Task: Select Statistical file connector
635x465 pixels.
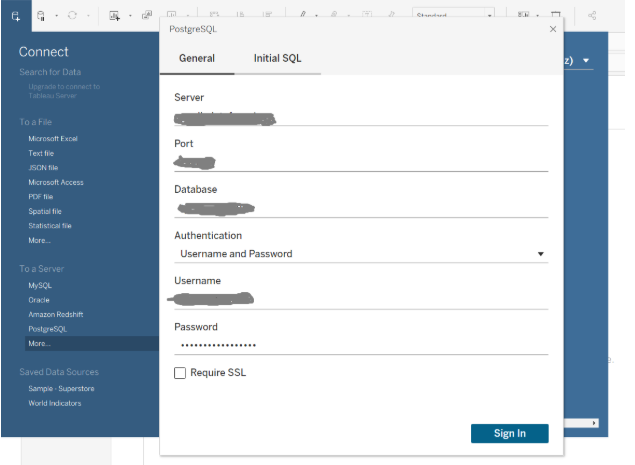Action: tap(50, 226)
